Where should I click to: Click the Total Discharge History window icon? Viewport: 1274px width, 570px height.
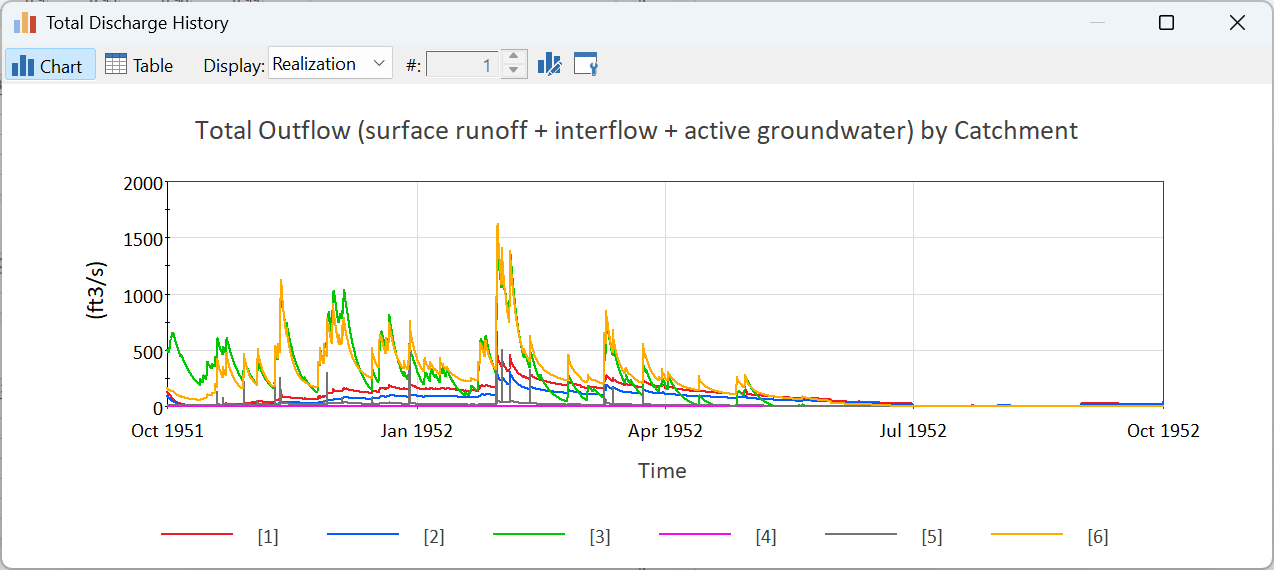(x=25, y=22)
